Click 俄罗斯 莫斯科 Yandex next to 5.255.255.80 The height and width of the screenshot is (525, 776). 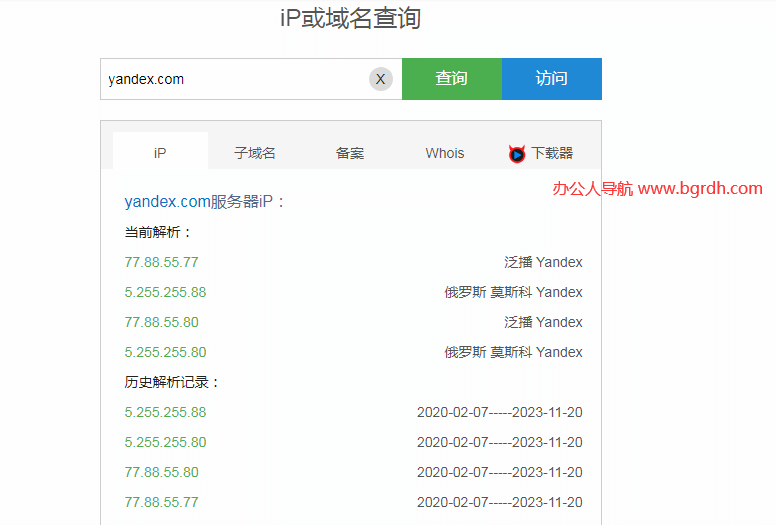pyautogui.click(x=513, y=352)
